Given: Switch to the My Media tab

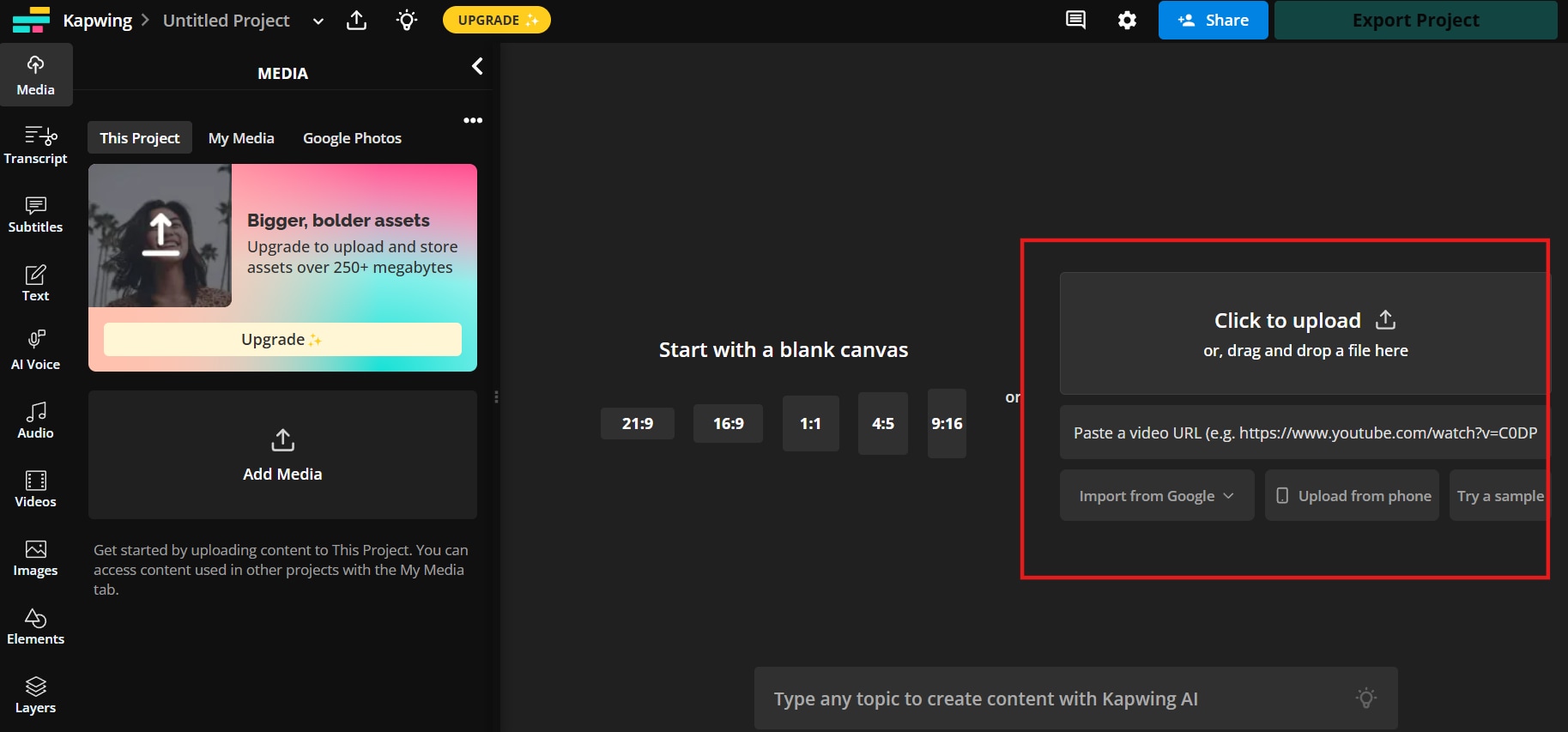Looking at the screenshot, I should click(241, 138).
